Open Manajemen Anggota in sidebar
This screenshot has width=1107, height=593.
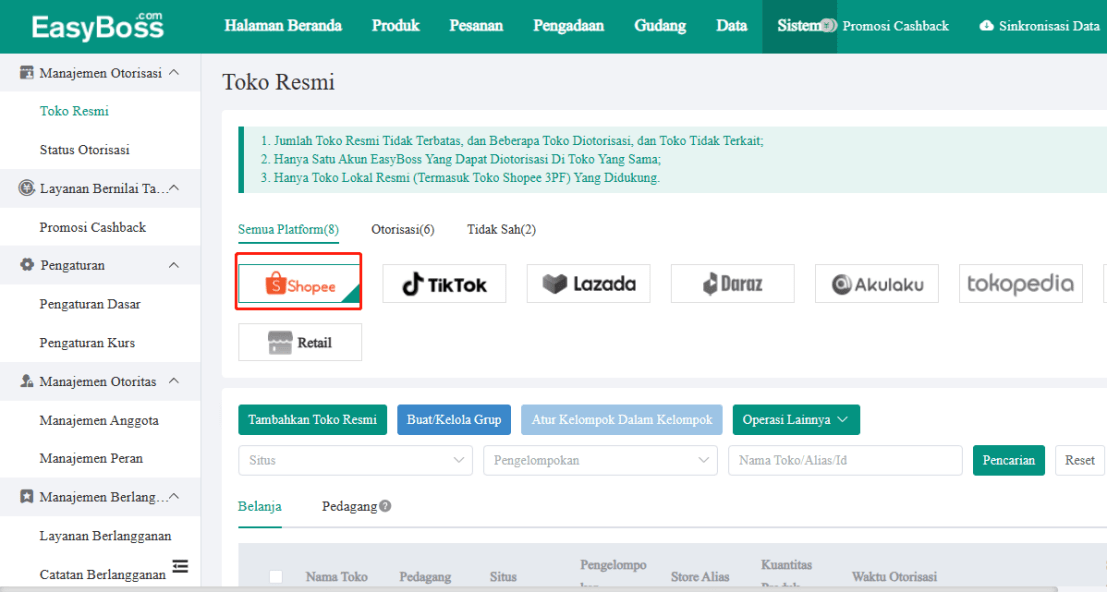pyautogui.click(x=99, y=421)
